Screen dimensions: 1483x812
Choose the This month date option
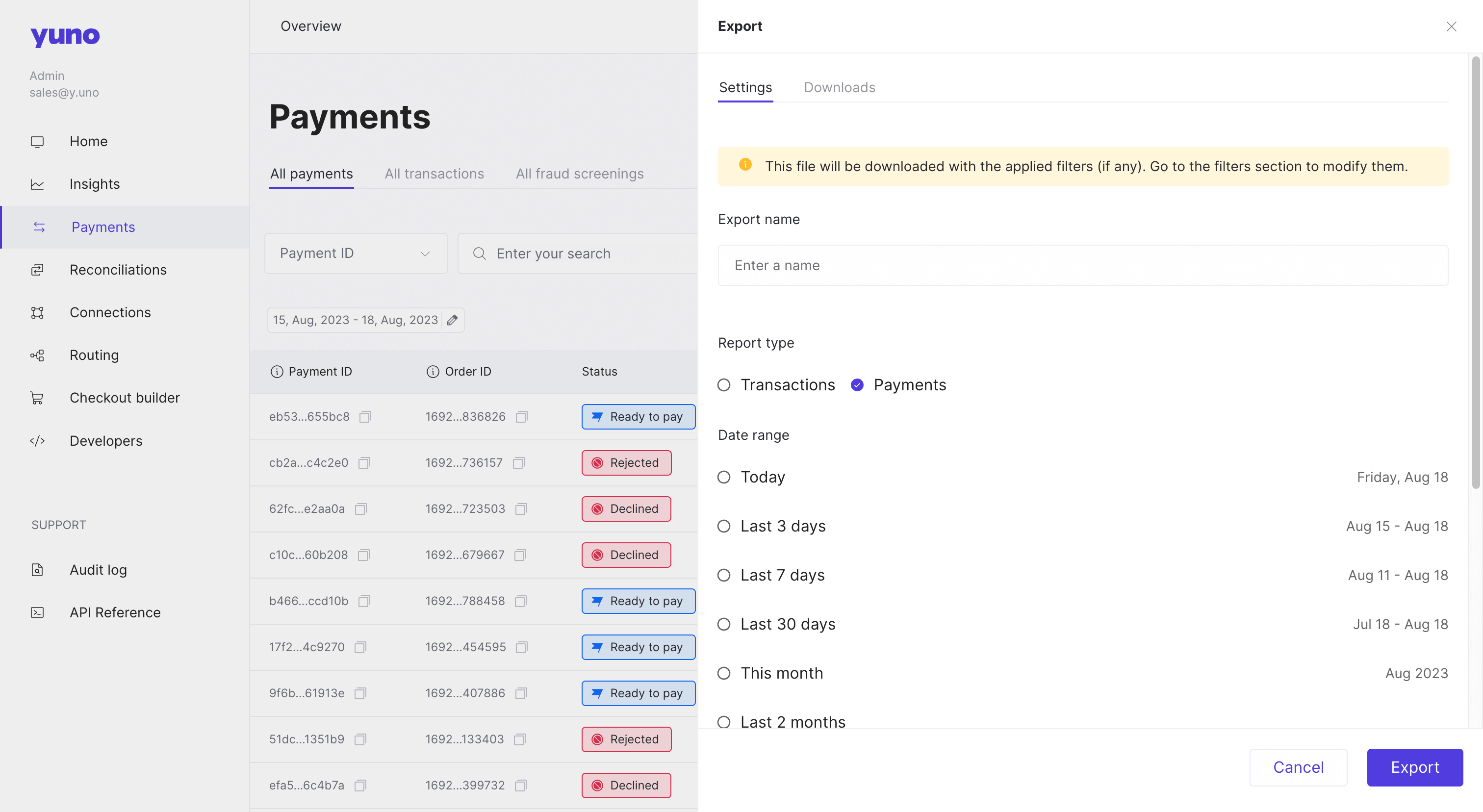(x=724, y=673)
